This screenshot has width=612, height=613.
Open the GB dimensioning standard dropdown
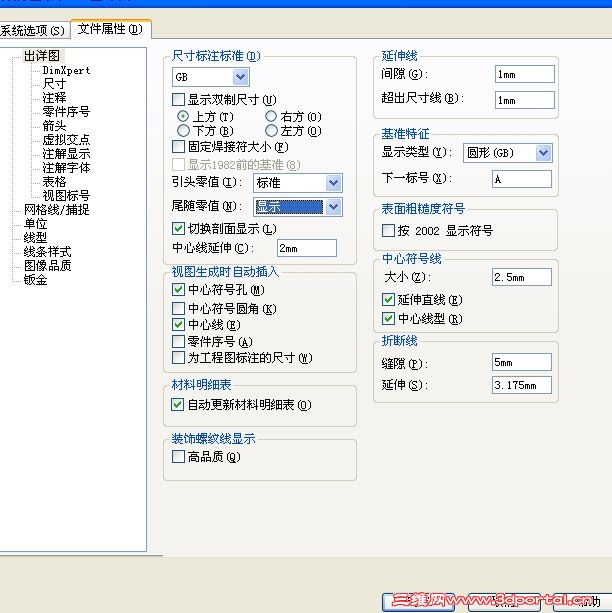click(211, 77)
